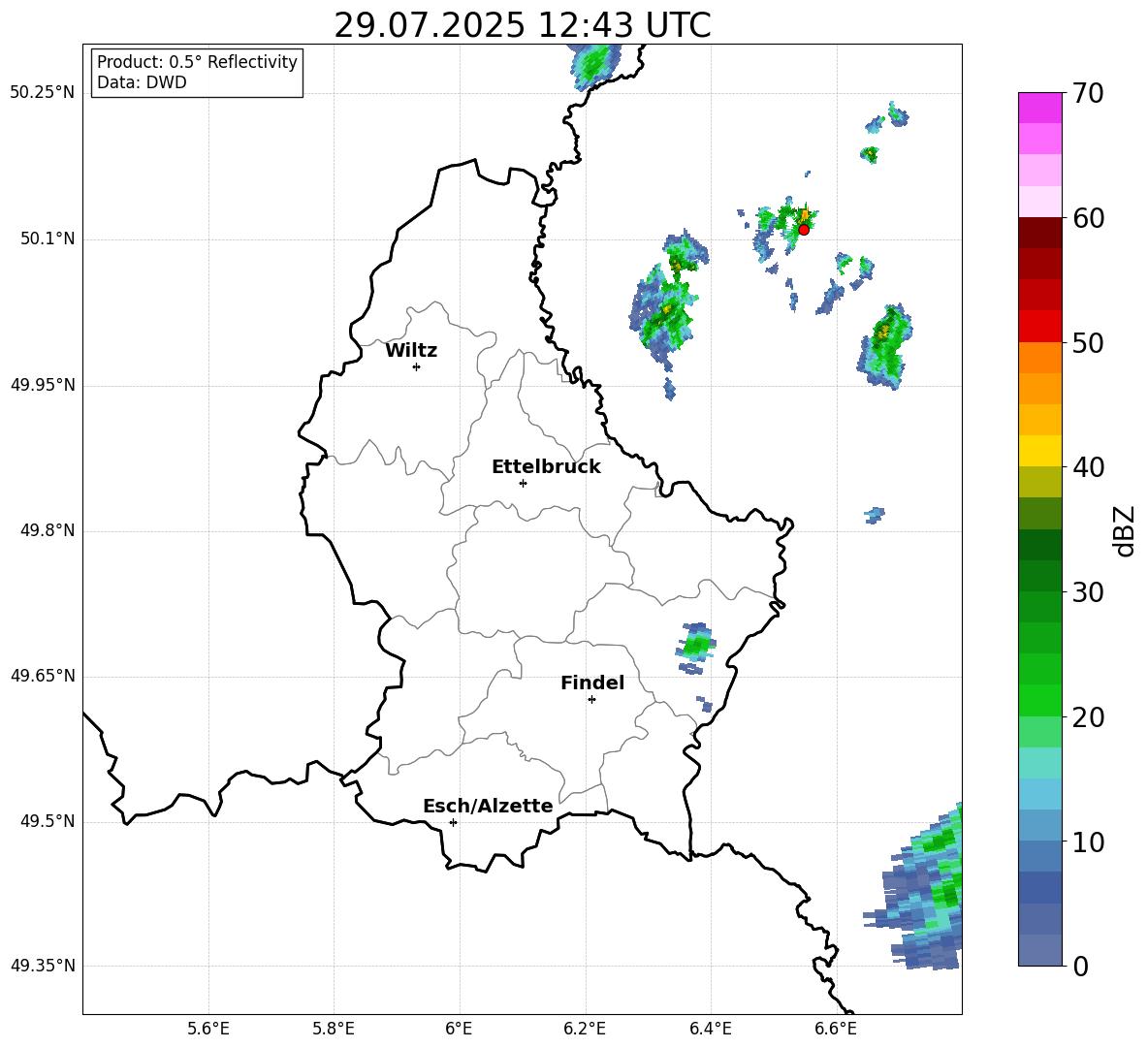Screen dimensions: 1148x1048
Task: Click the orange colorbar segment below 50
Action: click(1039, 358)
